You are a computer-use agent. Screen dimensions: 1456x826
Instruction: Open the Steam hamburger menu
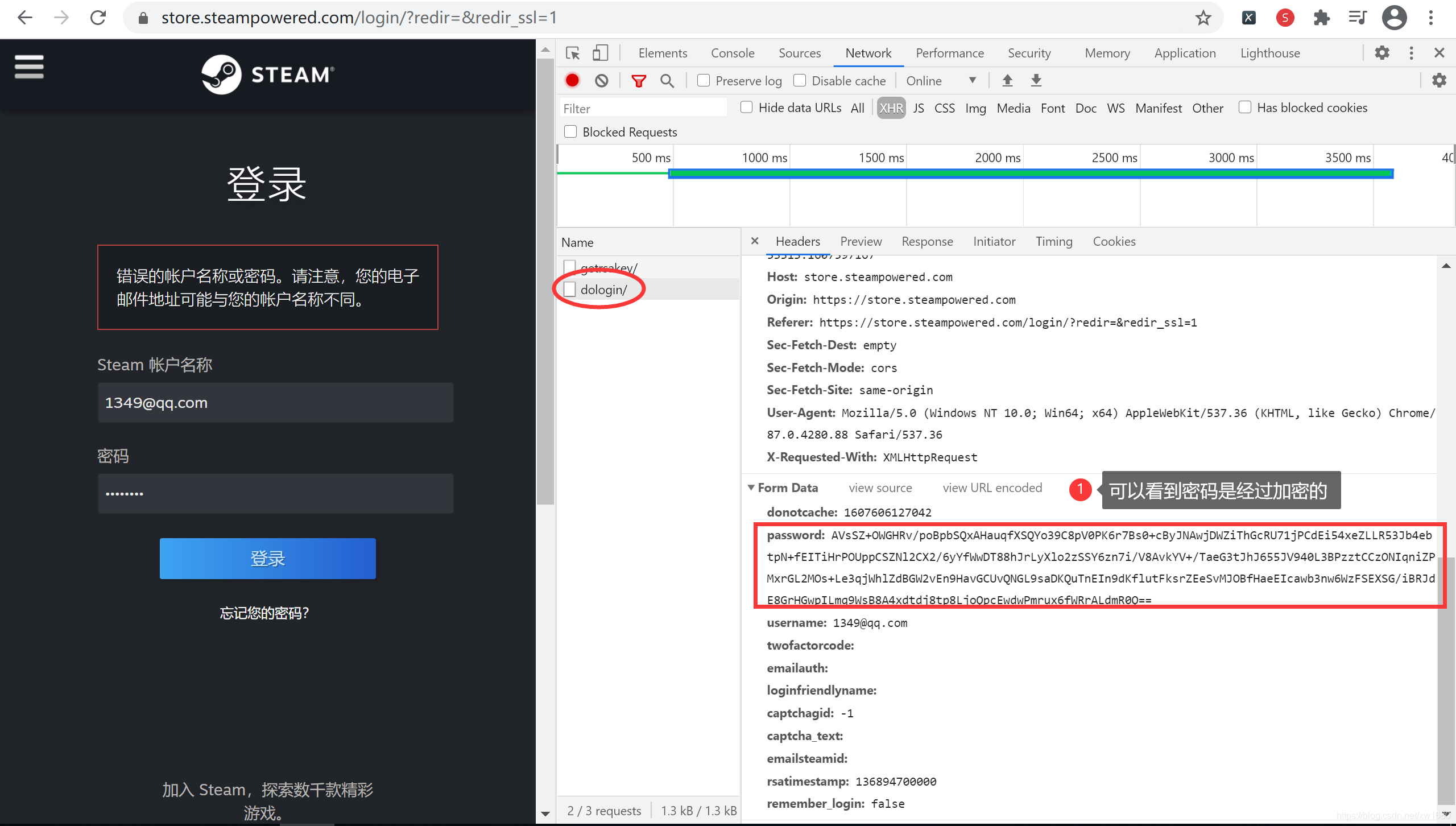coord(29,67)
